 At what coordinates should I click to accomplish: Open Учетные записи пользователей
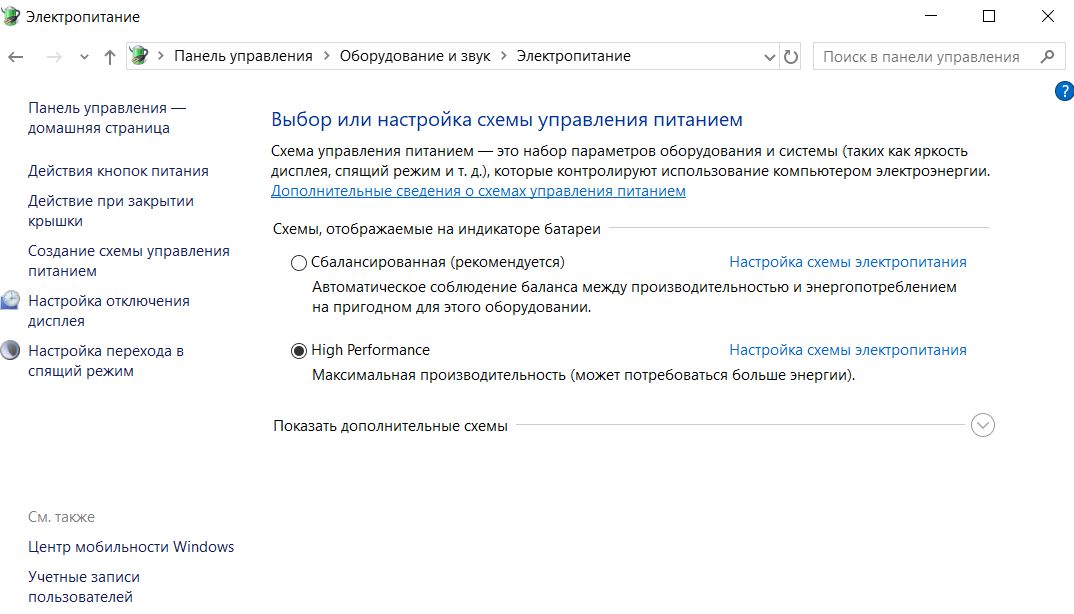pyautogui.click(x=84, y=587)
